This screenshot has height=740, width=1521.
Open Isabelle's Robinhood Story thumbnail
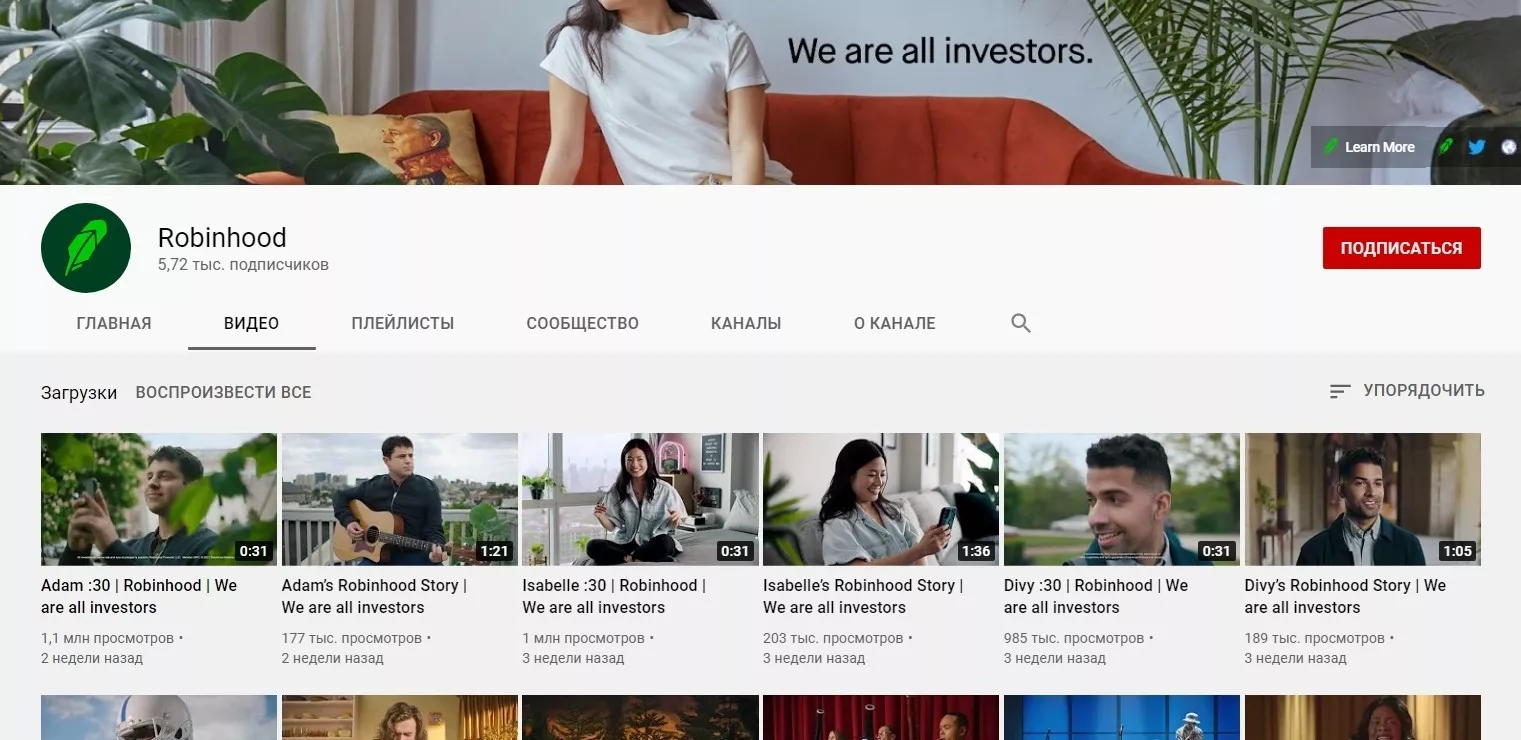click(x=881, y=499)
